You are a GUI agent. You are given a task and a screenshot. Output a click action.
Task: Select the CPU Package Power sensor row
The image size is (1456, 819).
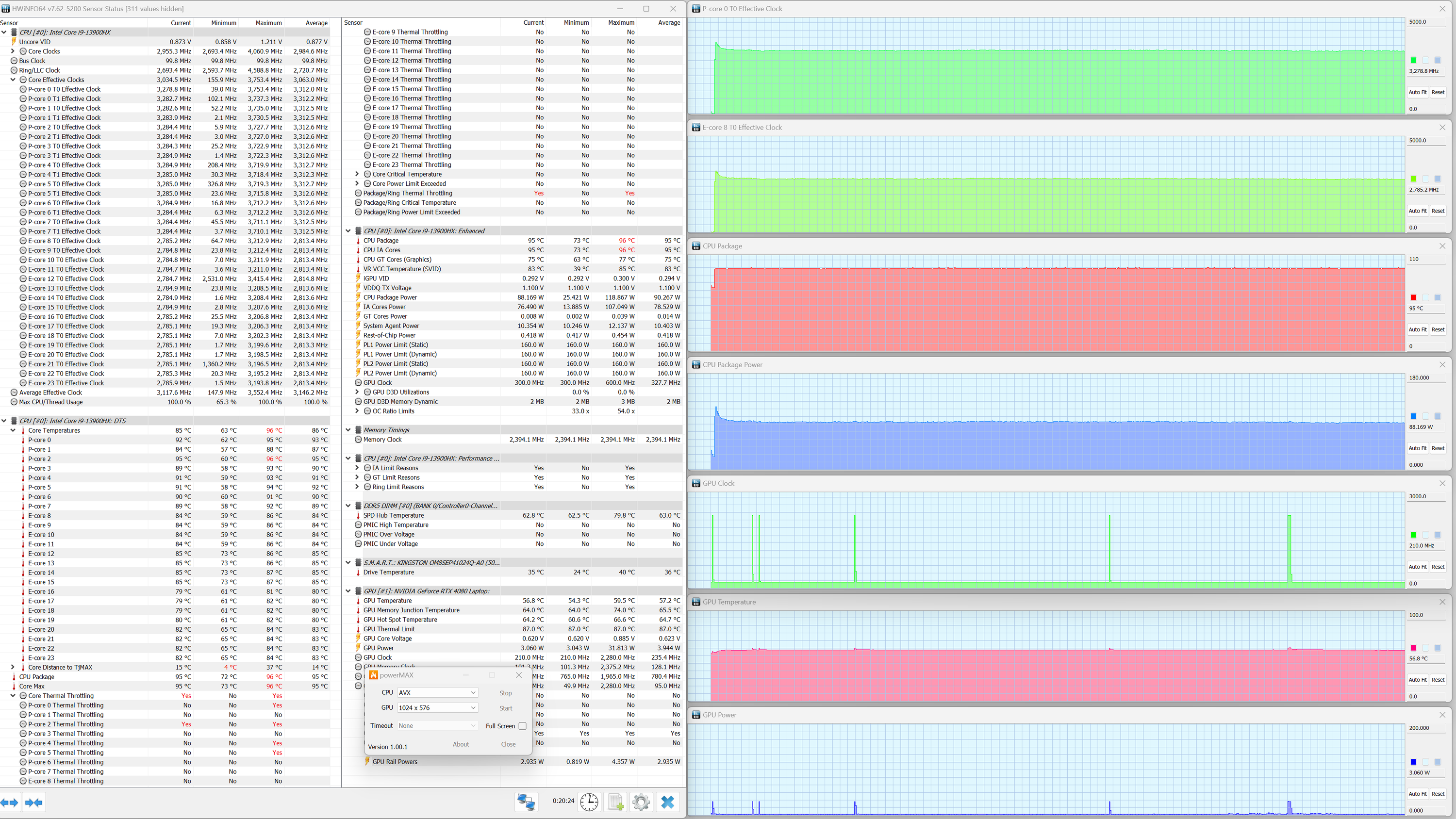click(x=390, y=297)
